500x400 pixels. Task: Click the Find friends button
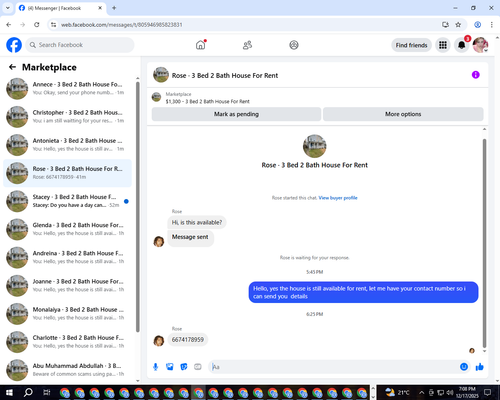[411, 45]
